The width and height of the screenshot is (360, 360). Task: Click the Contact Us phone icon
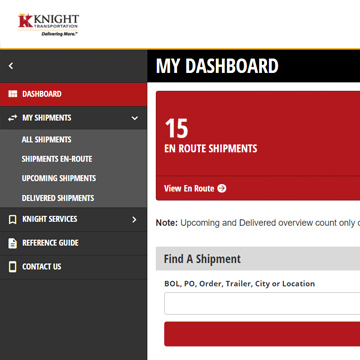(x=12, y=267)
